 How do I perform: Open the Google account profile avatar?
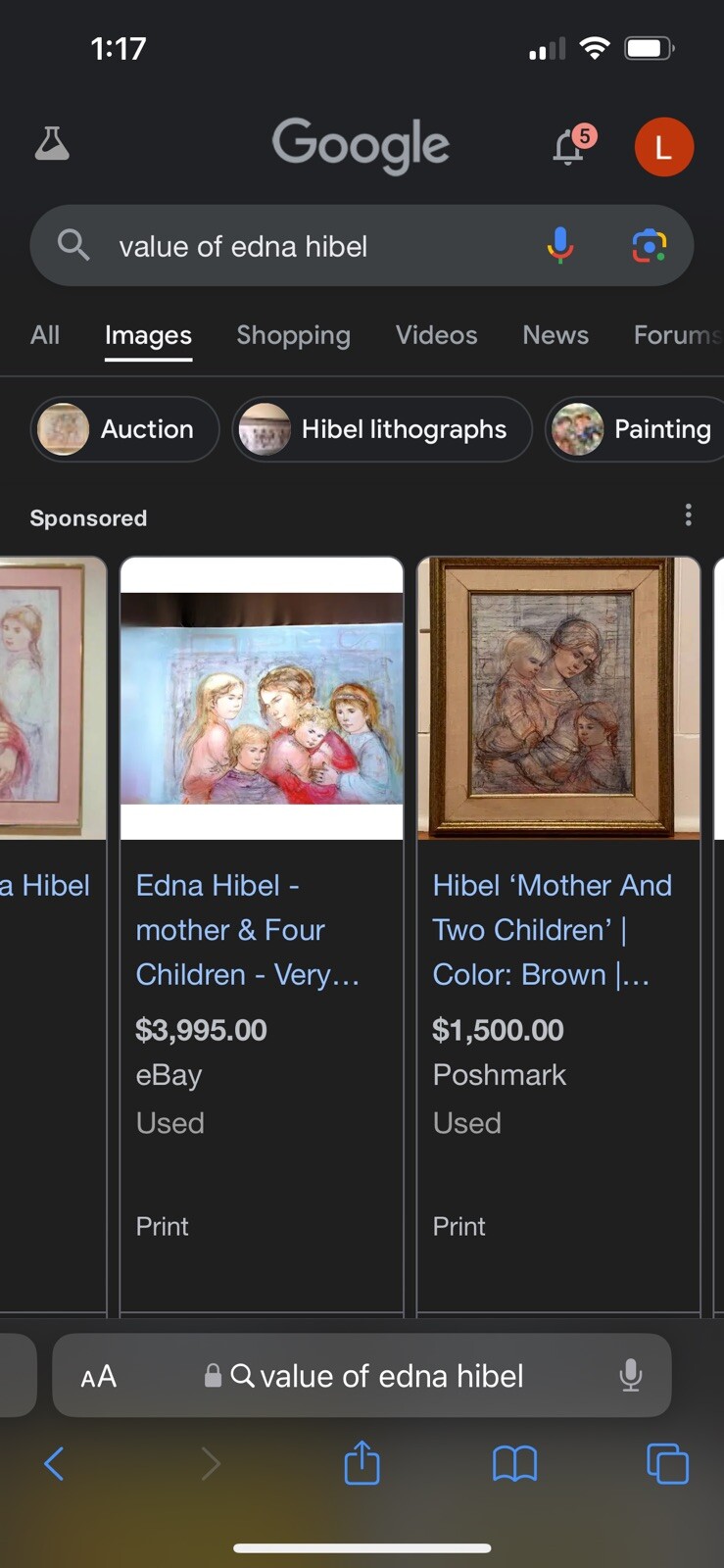[663, 147]
